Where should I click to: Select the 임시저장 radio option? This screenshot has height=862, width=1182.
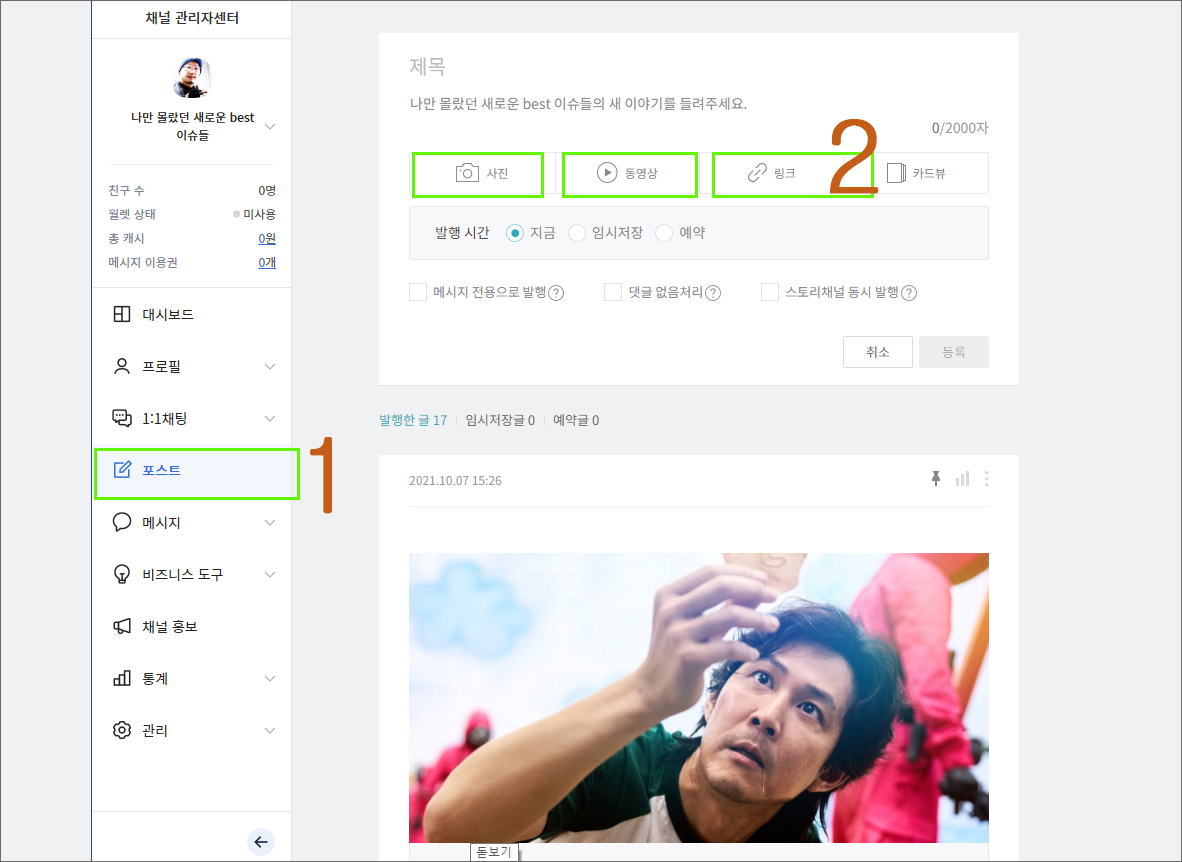coord(577,233)
